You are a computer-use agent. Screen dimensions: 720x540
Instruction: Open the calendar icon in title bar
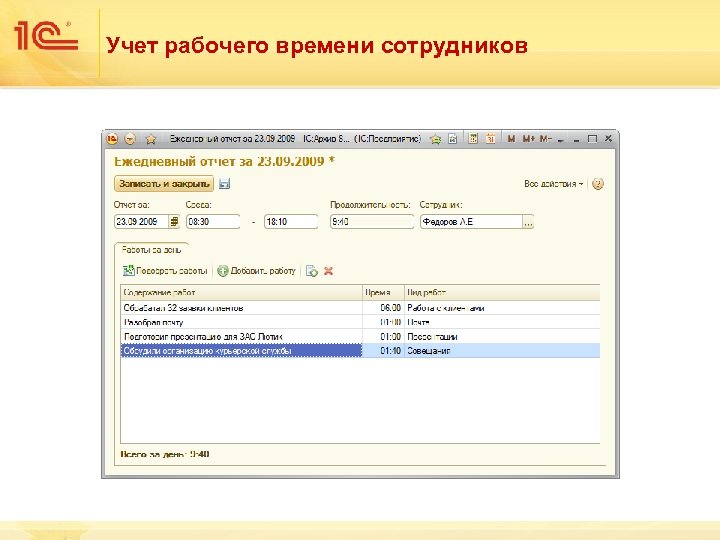[x=490, y=138]
